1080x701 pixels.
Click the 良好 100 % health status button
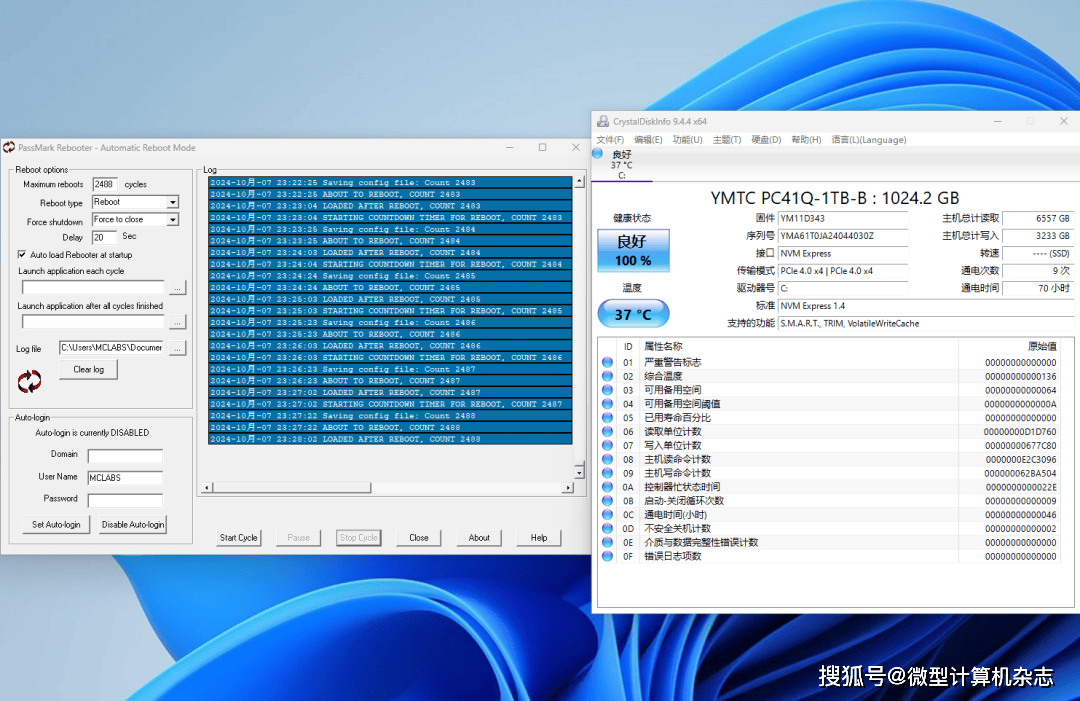coord(633,251)
